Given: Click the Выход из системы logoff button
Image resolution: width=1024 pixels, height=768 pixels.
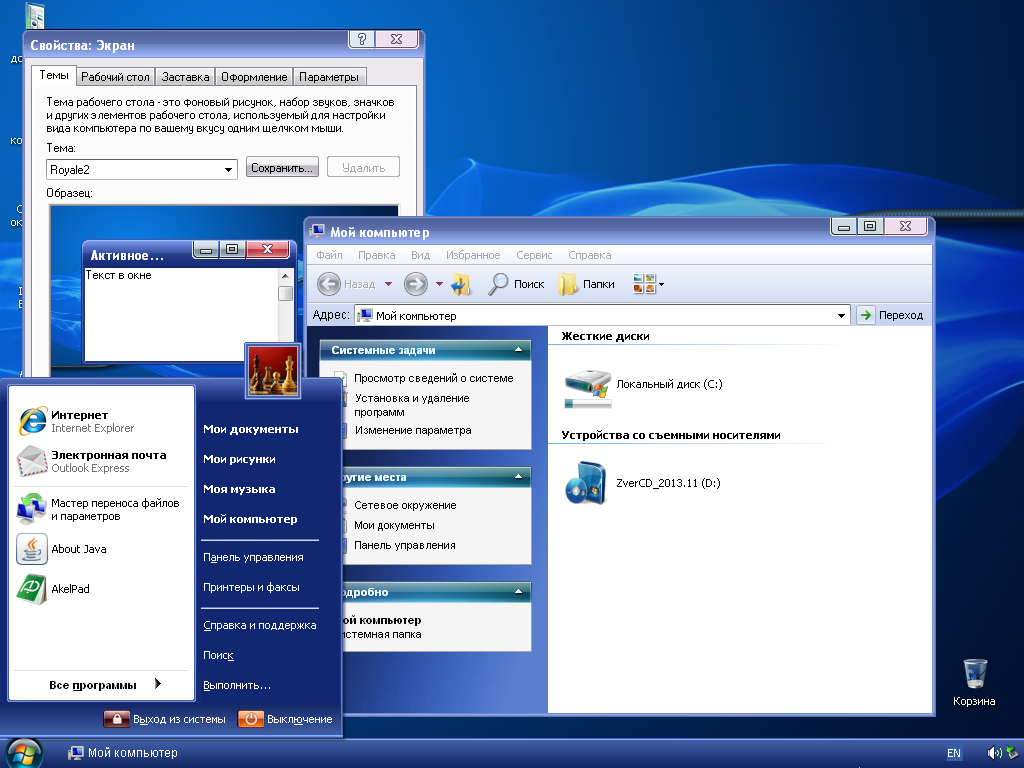Looking at the screenshot, I should tap(165, 719).
